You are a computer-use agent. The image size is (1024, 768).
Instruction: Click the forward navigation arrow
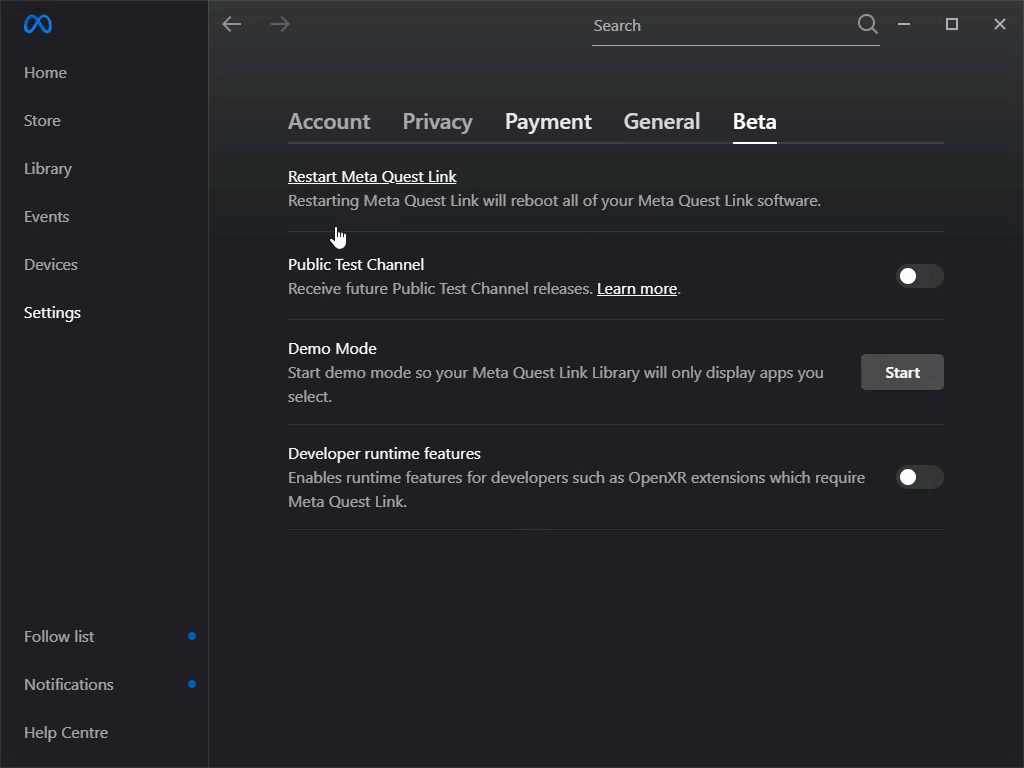point(280,24)
